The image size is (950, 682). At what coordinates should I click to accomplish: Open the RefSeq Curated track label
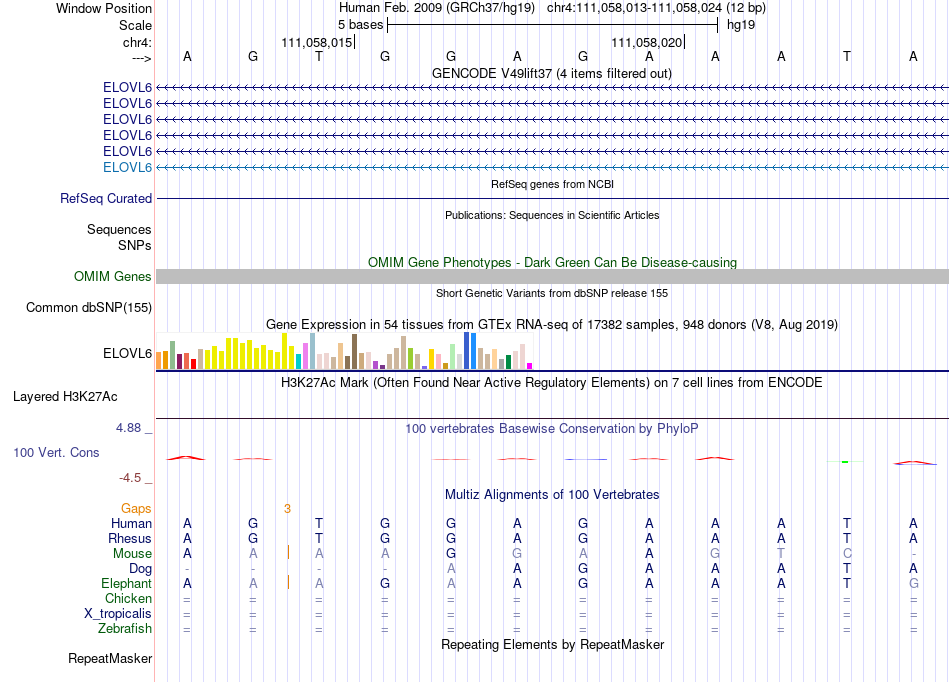coord(106,199)
